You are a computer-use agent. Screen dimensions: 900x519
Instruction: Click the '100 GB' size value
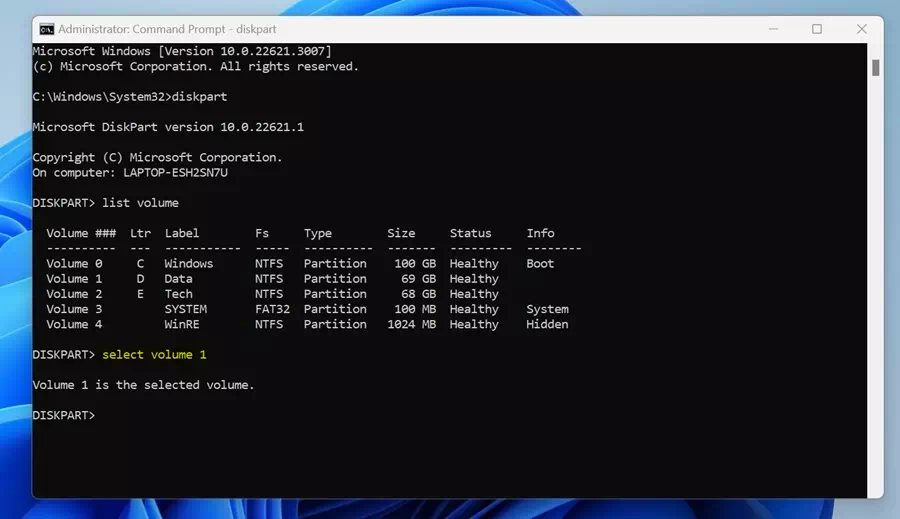415,264
